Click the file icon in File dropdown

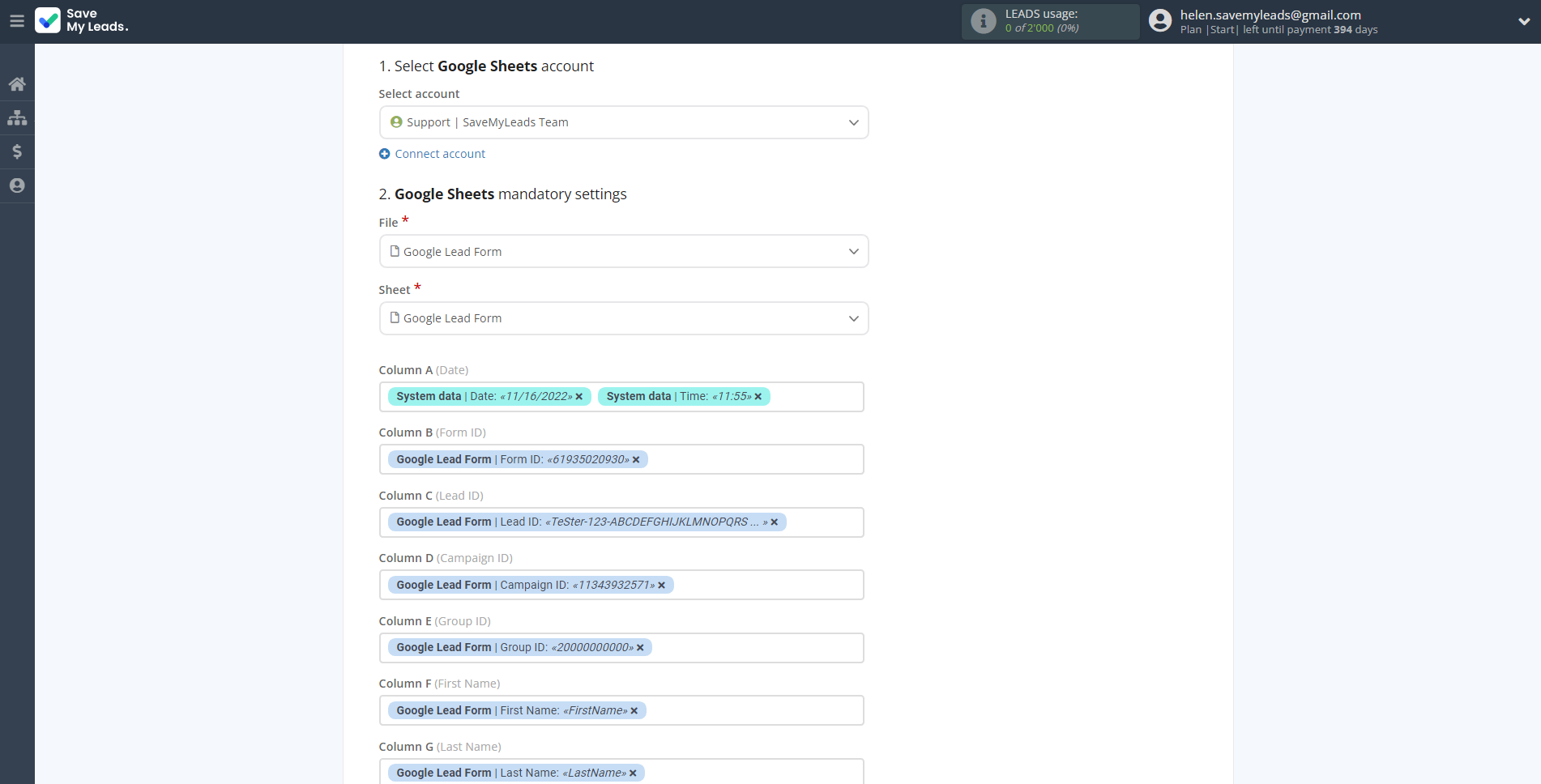[395, 251]
